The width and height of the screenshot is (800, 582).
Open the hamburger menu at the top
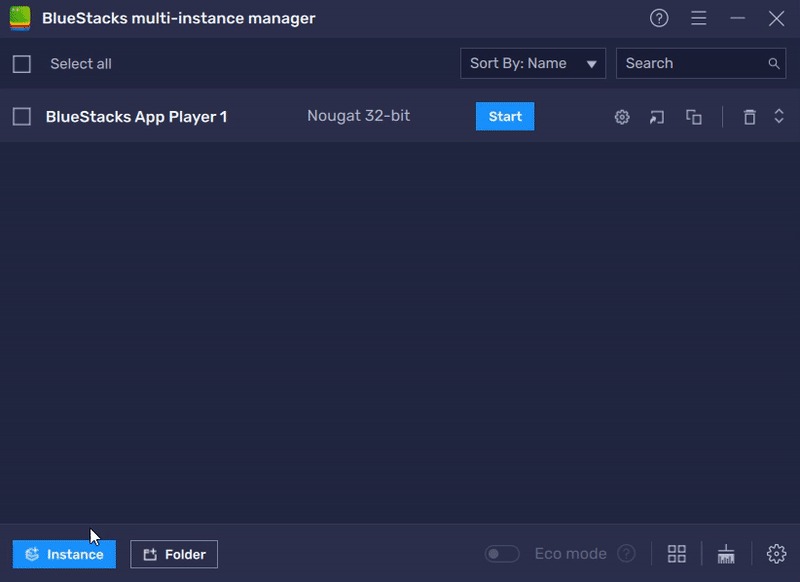coord(698,18)
